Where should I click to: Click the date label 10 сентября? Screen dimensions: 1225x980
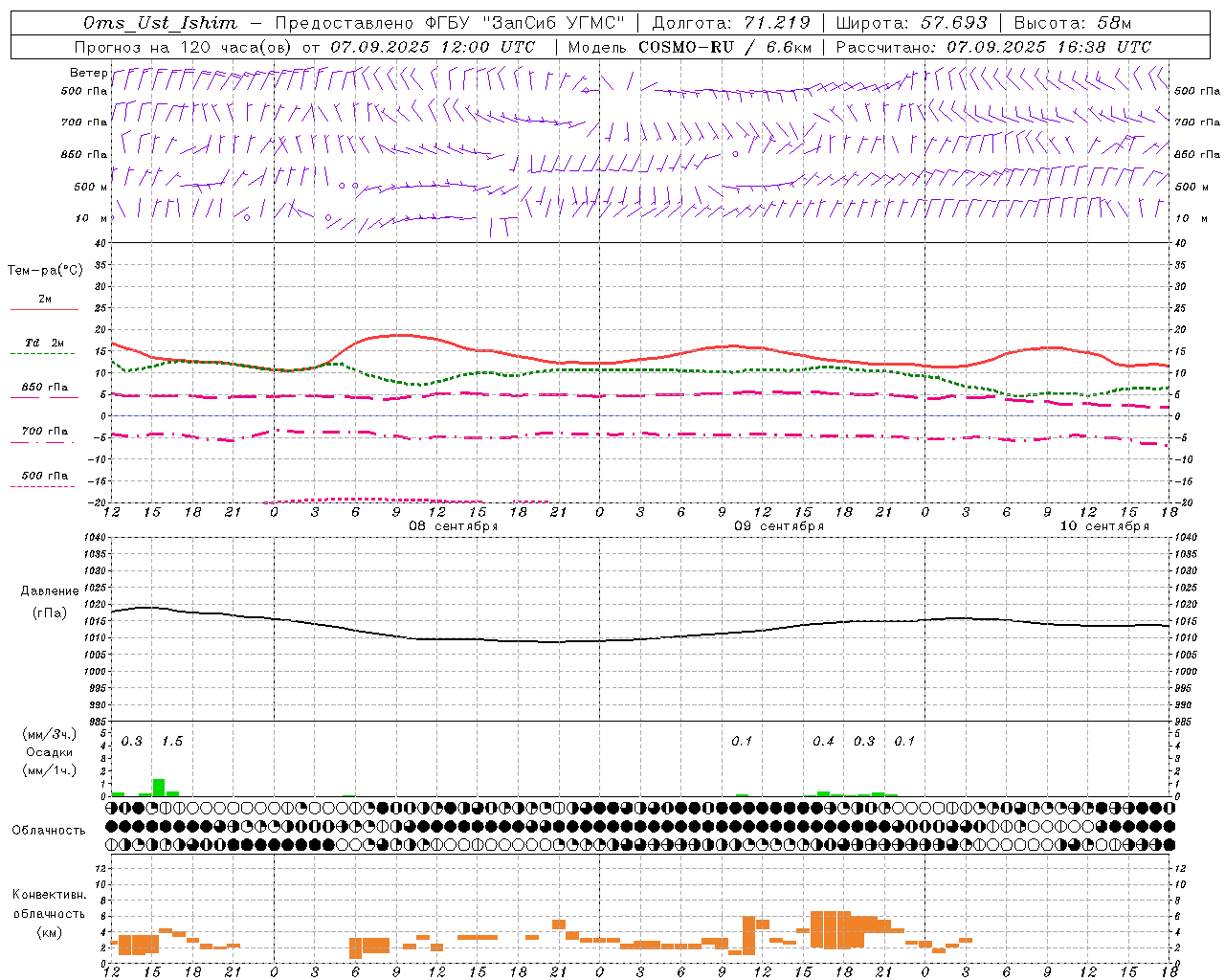pyautogui.click(x=1104, y=526)
